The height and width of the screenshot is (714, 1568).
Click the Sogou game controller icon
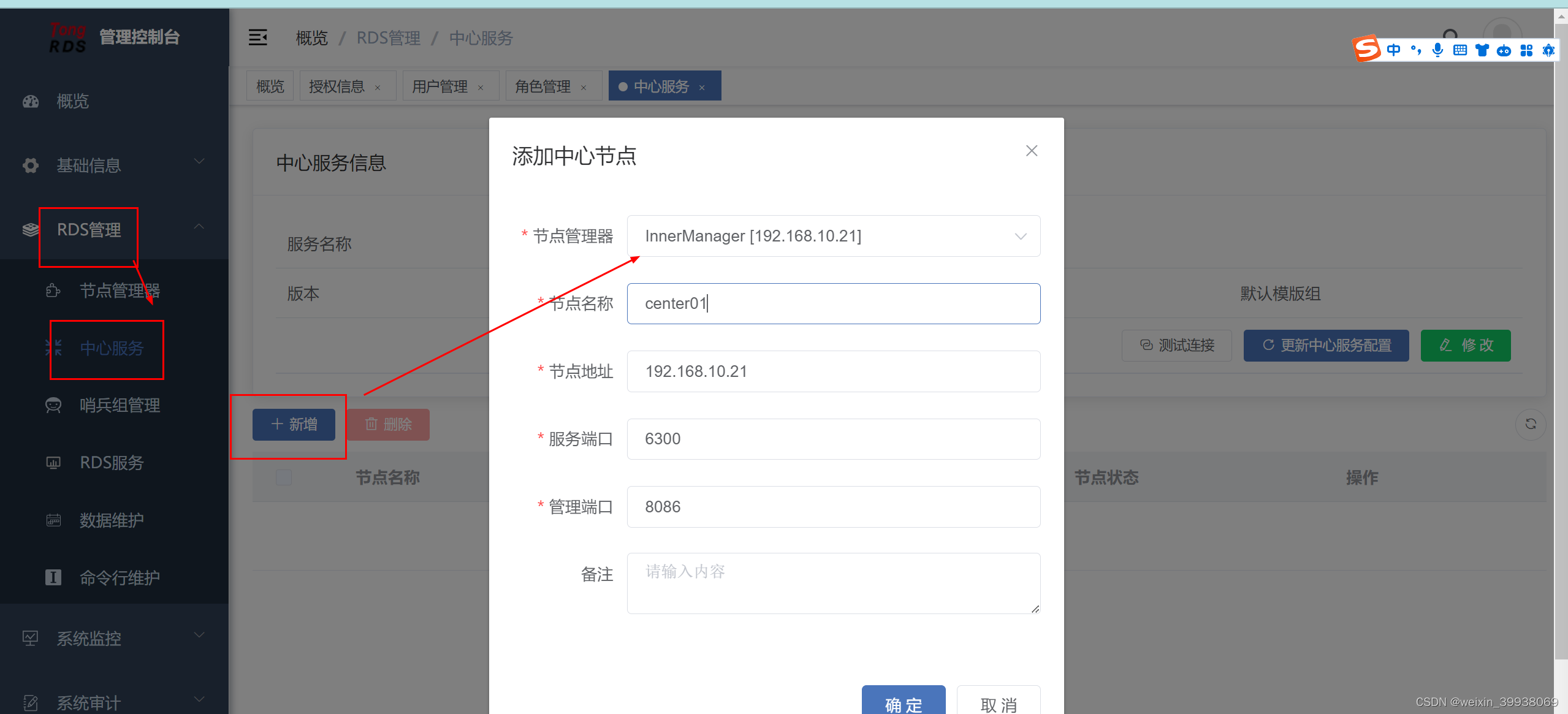1504,50
